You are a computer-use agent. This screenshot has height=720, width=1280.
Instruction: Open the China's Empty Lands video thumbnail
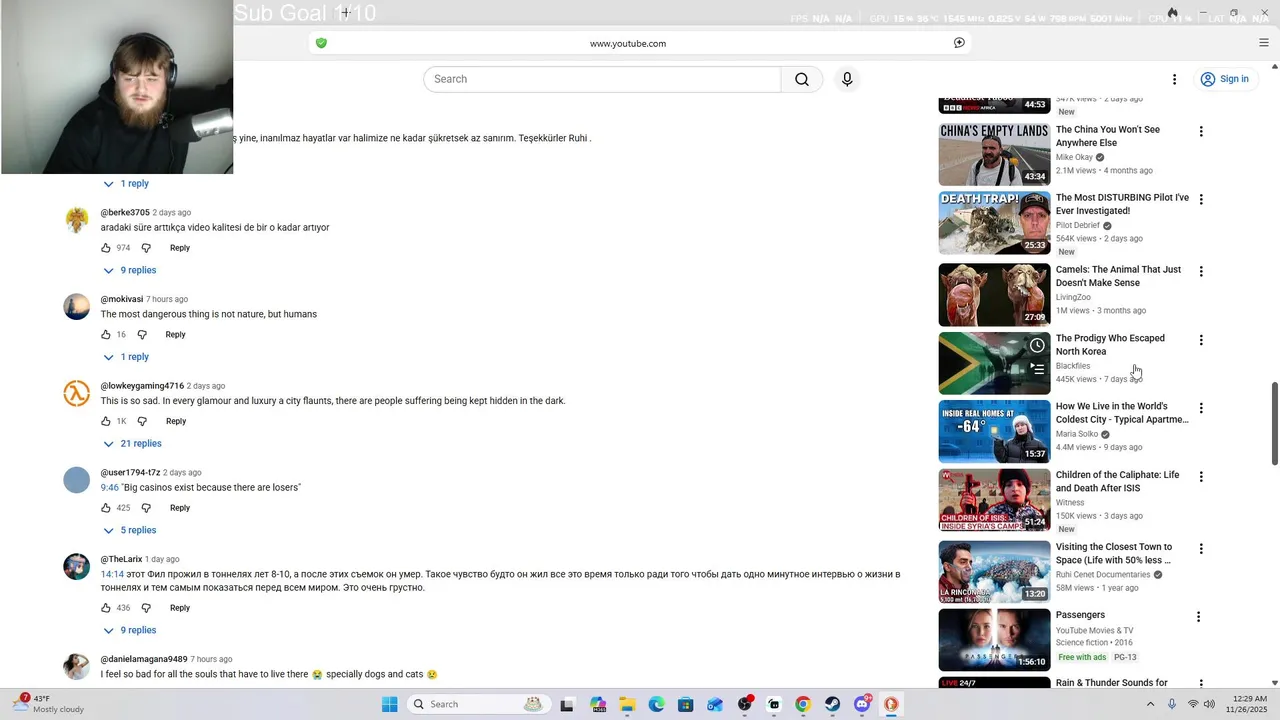coord(994,154)
